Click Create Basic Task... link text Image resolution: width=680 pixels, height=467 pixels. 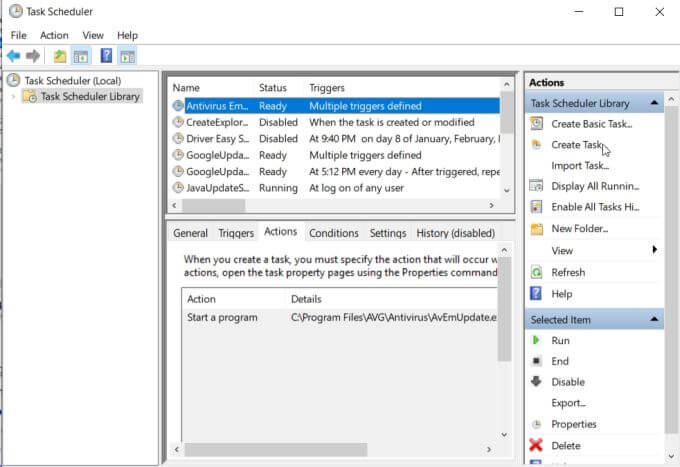click(592, 124)
